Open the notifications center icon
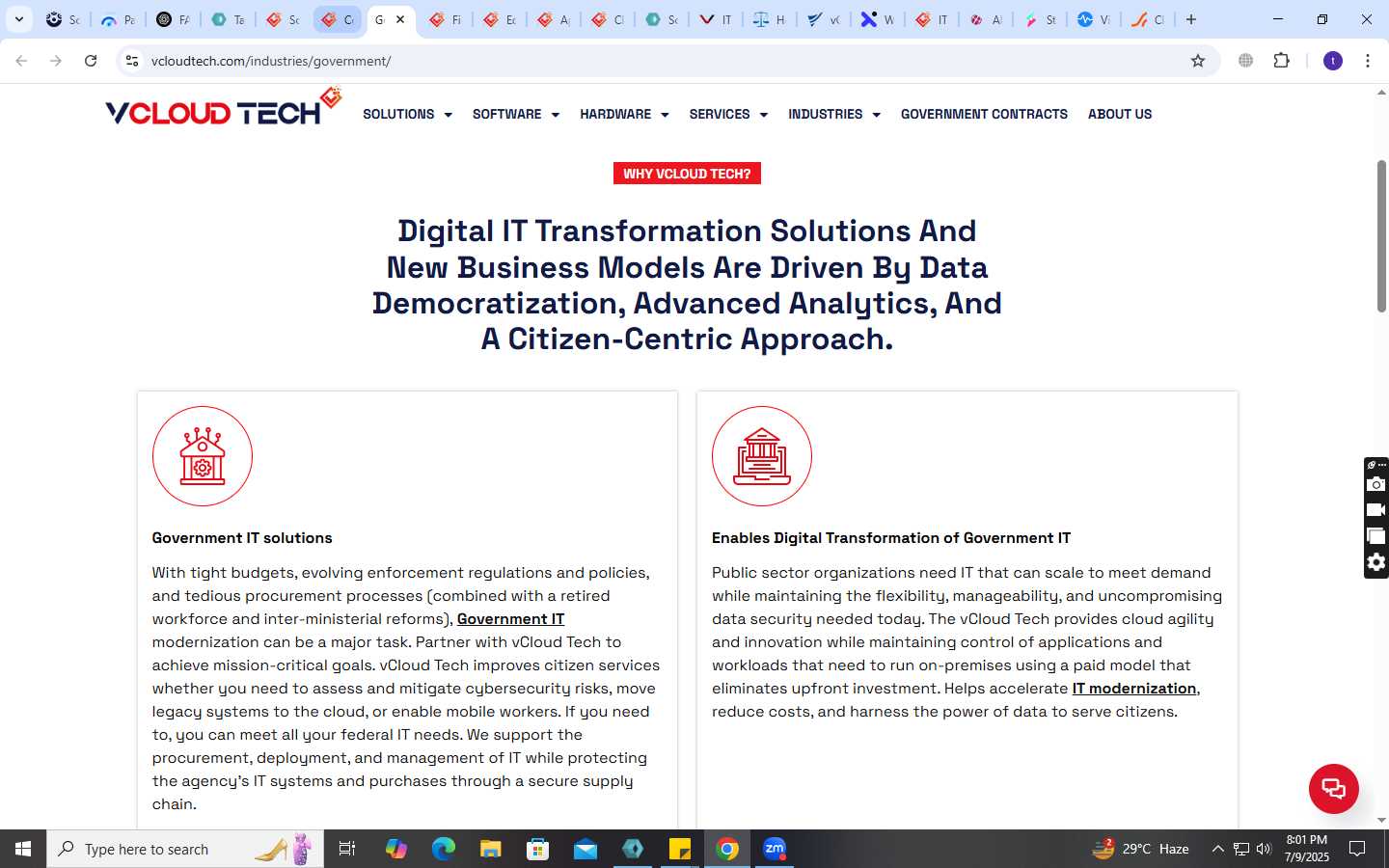 1357,849
